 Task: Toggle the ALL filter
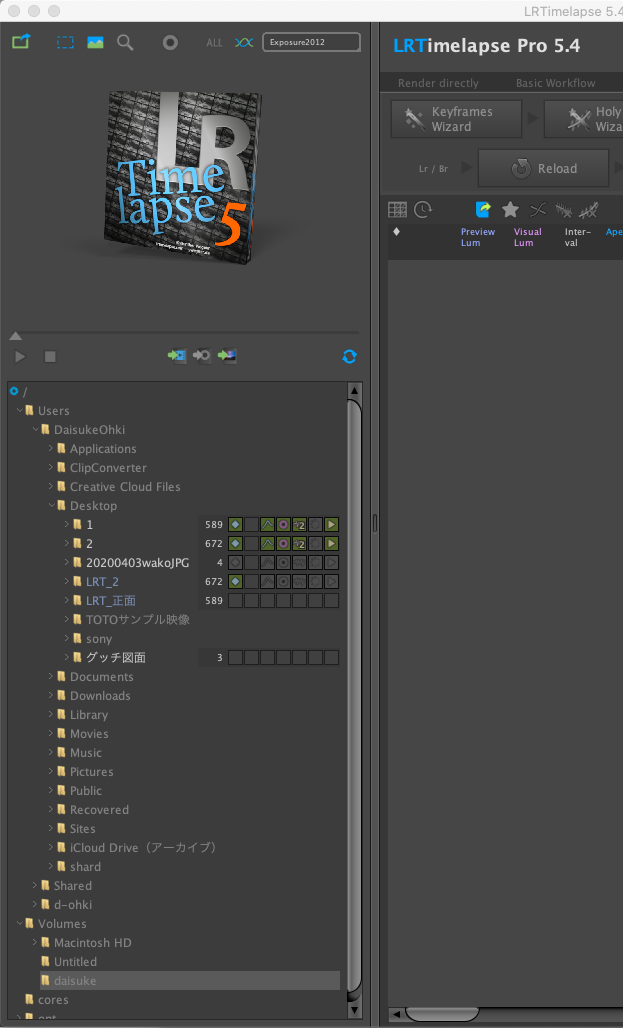click(x=214, y=43)
